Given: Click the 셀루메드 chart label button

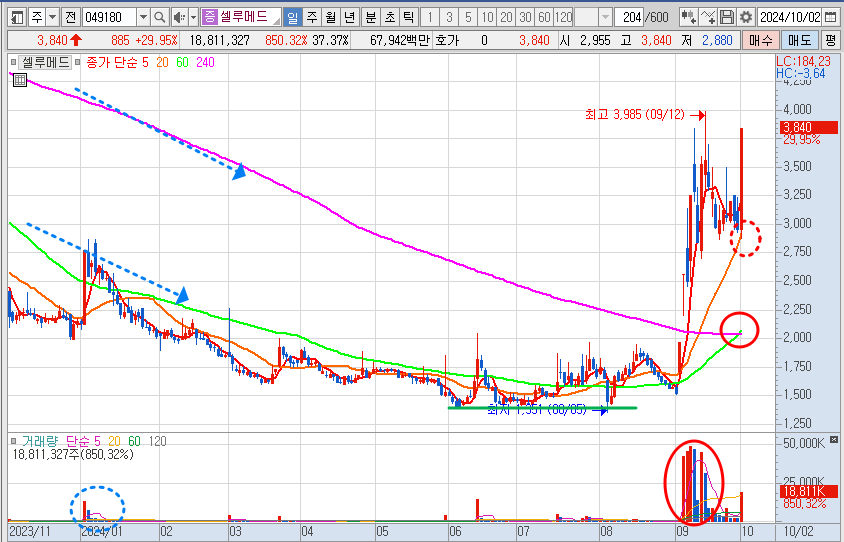Looking at the screenshot, I should 45,62.
